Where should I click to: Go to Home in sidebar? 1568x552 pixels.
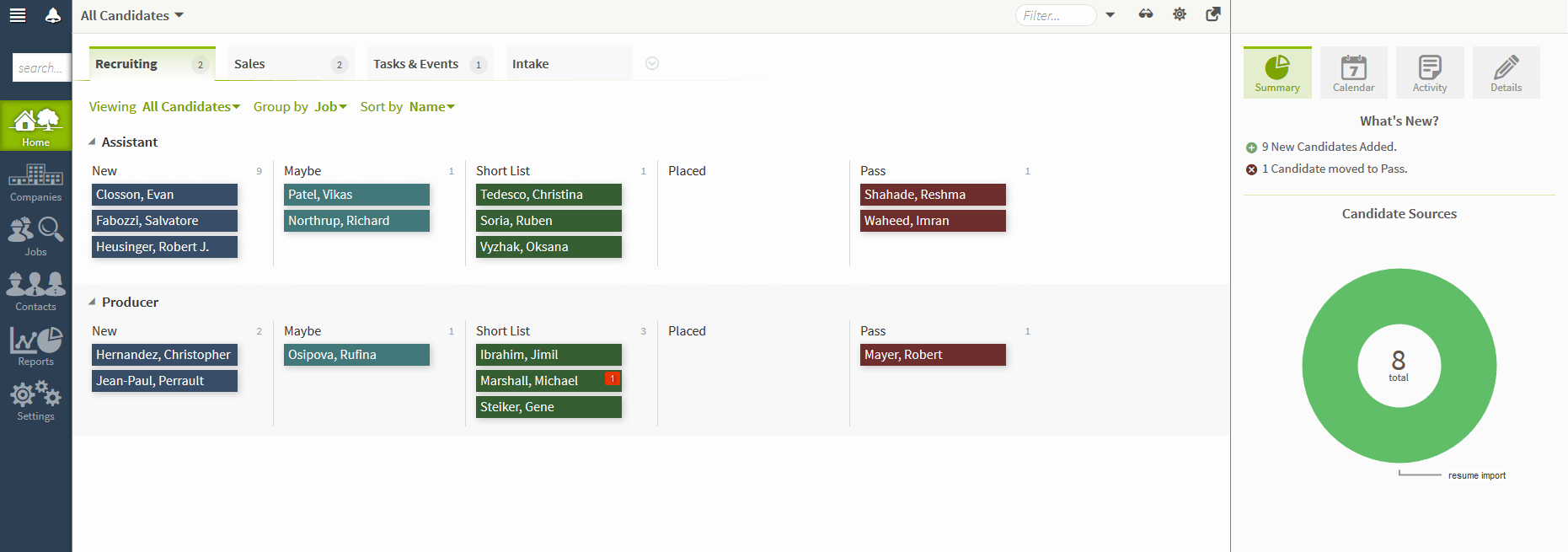(35, 126)
